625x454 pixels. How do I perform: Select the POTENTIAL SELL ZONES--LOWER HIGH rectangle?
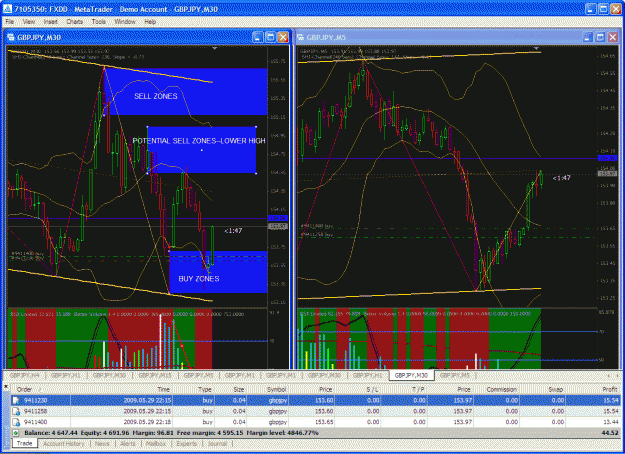[202, 150]
